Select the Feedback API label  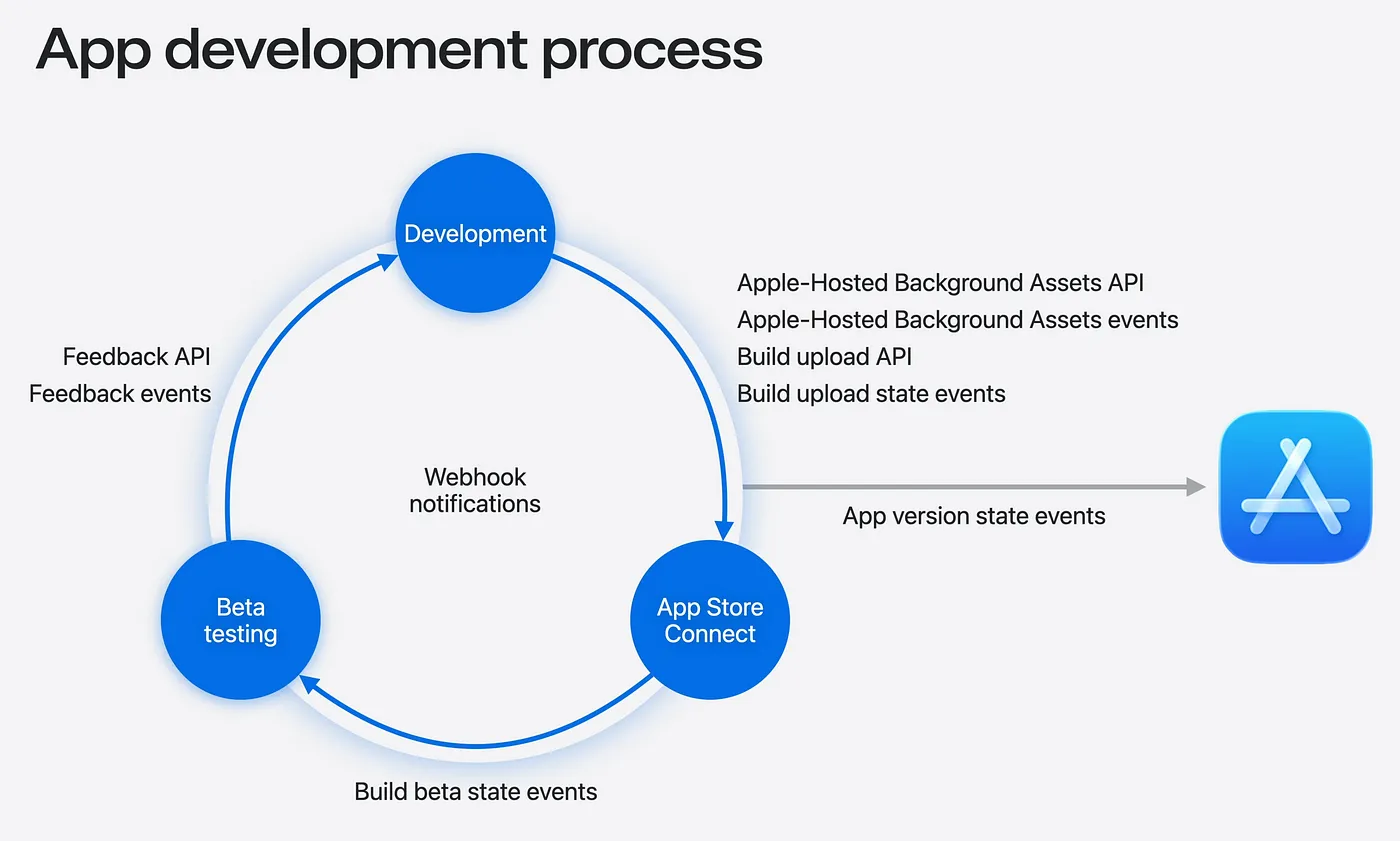[136, 357]
